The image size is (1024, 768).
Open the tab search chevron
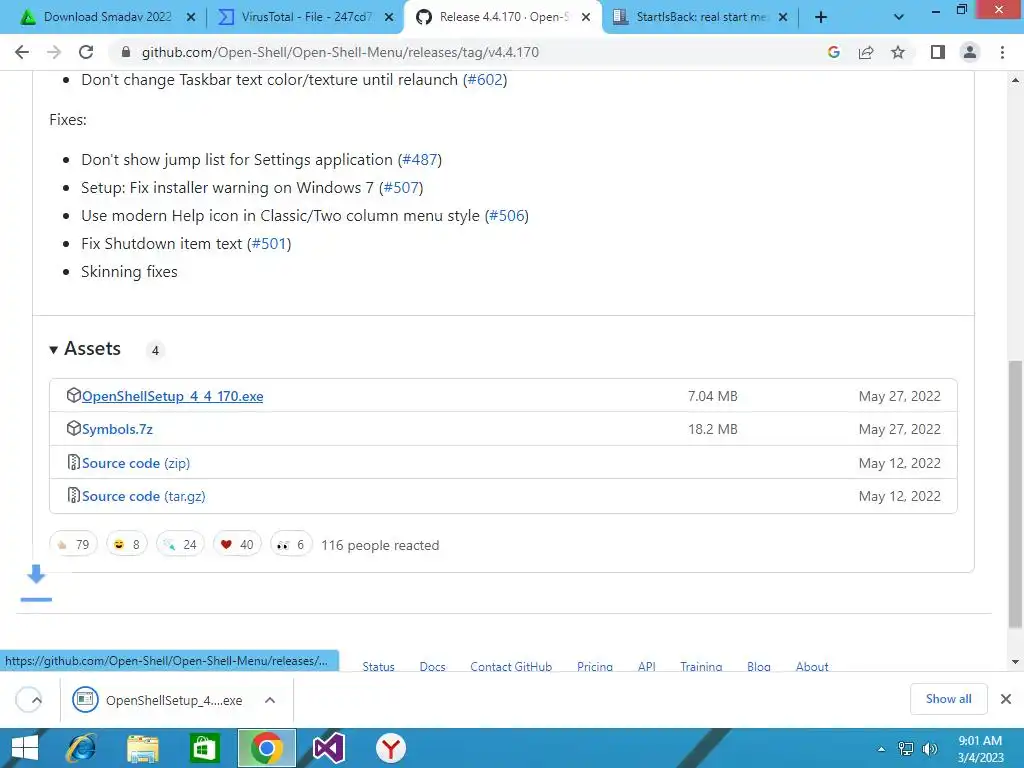899,18
